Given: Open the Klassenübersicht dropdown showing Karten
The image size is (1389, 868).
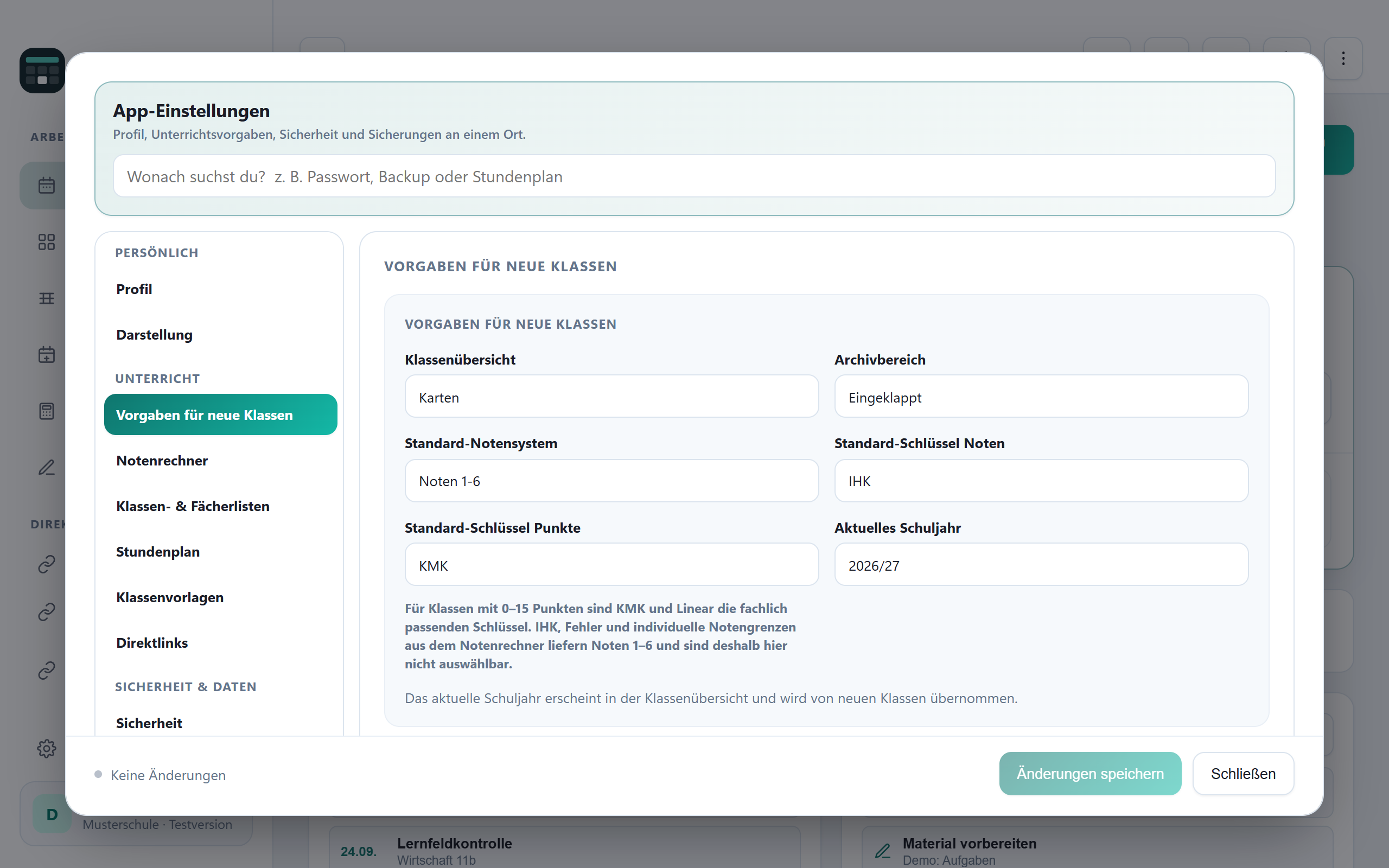Looking at the screenshot, I should 611,397.
